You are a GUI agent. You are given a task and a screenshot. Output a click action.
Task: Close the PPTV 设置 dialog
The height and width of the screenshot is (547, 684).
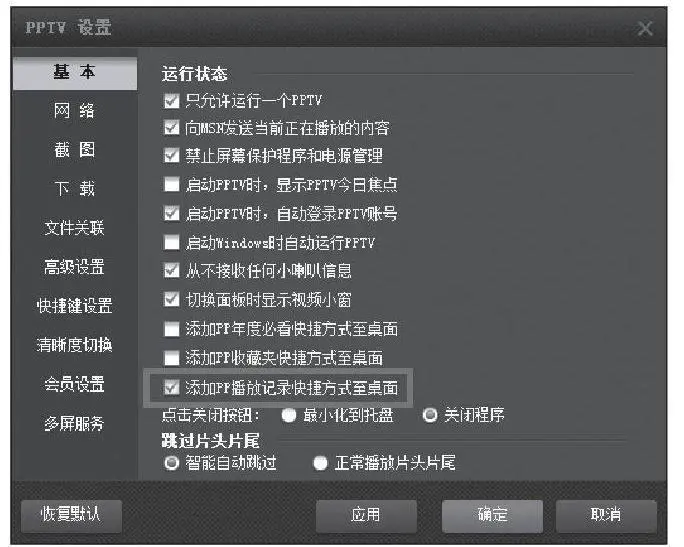click(x=645, y=28)
